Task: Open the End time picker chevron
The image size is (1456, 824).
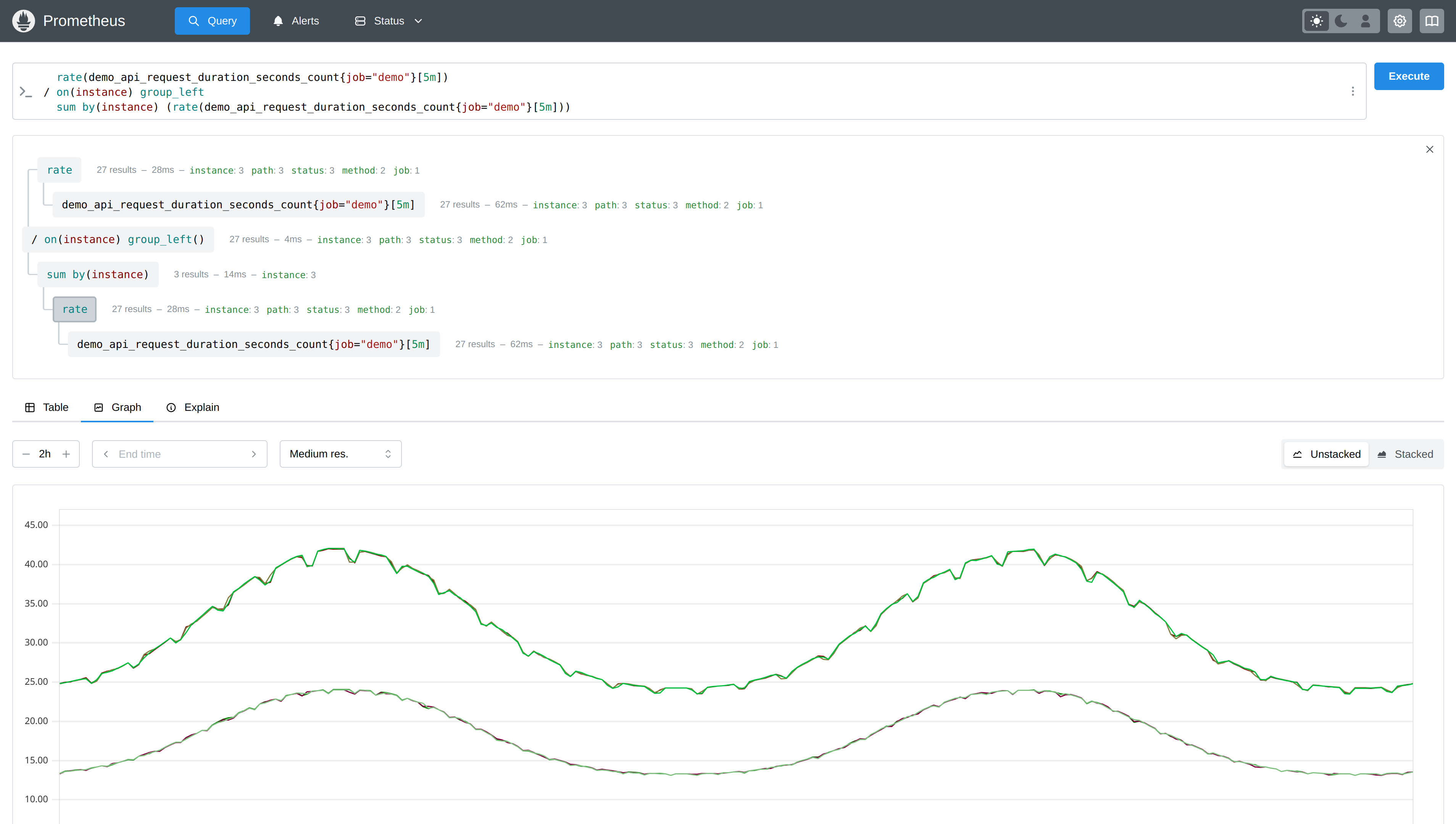Action: pyautogui.click(x=254, y=454)
